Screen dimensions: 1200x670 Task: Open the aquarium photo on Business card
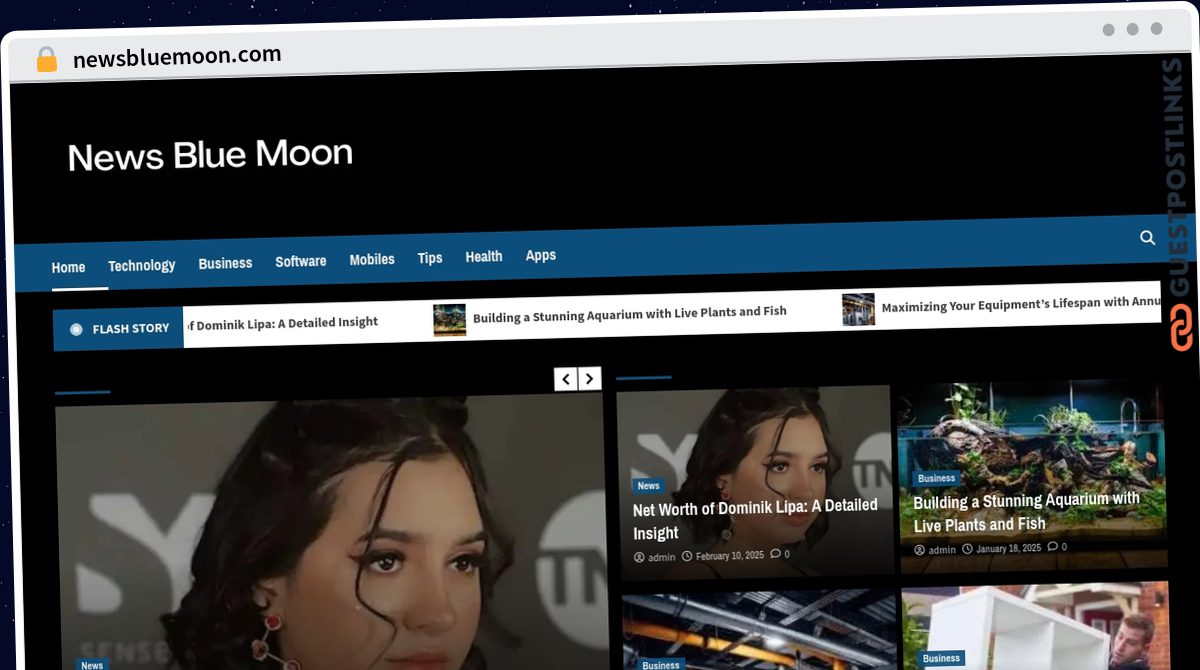pos(1033,476)
